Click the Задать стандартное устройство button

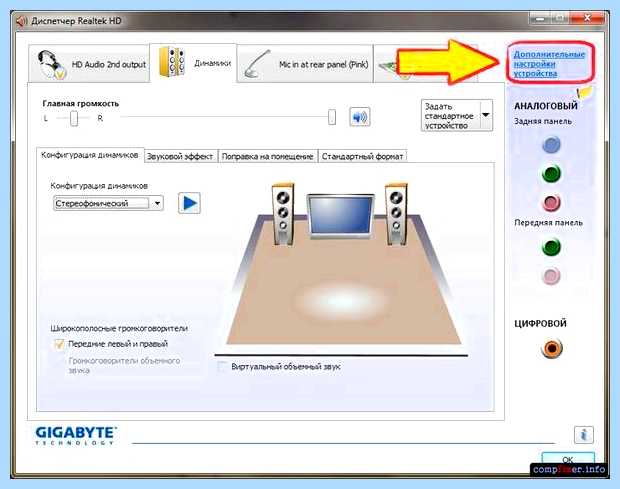coord(450,115)
